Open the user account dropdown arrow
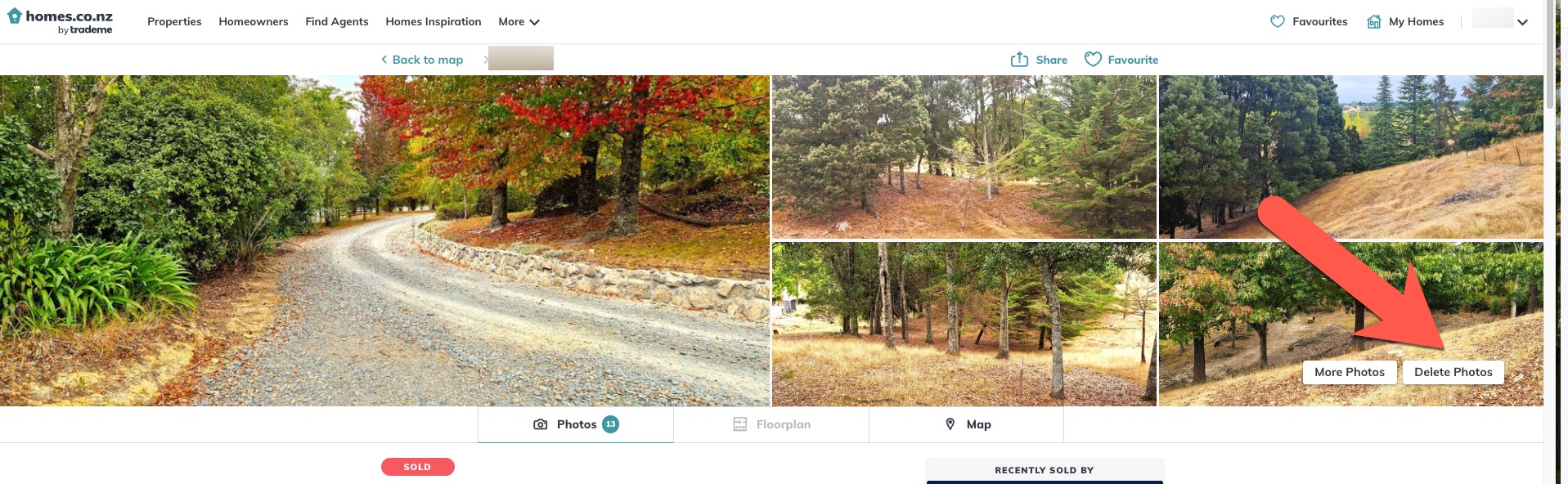 click(1522, 22)
